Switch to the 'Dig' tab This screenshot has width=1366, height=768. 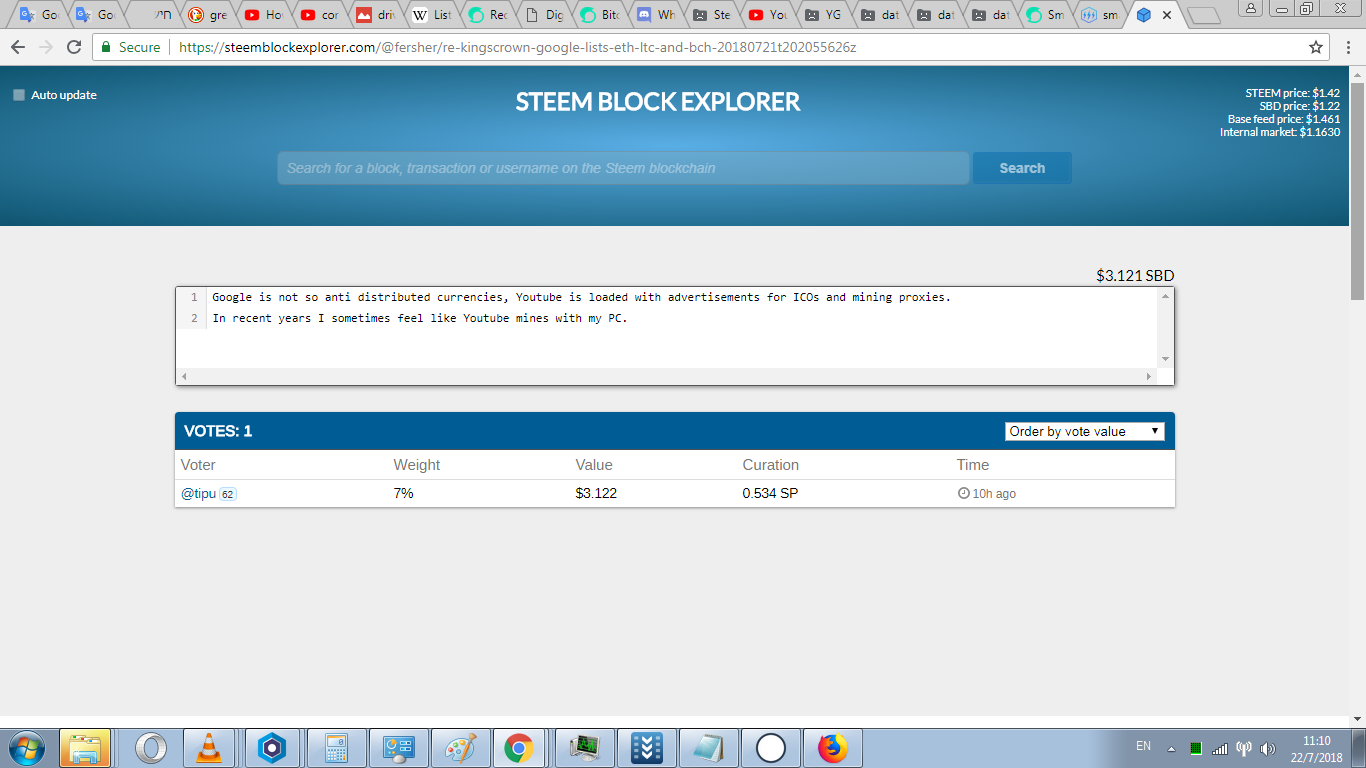tap(545, 15)
